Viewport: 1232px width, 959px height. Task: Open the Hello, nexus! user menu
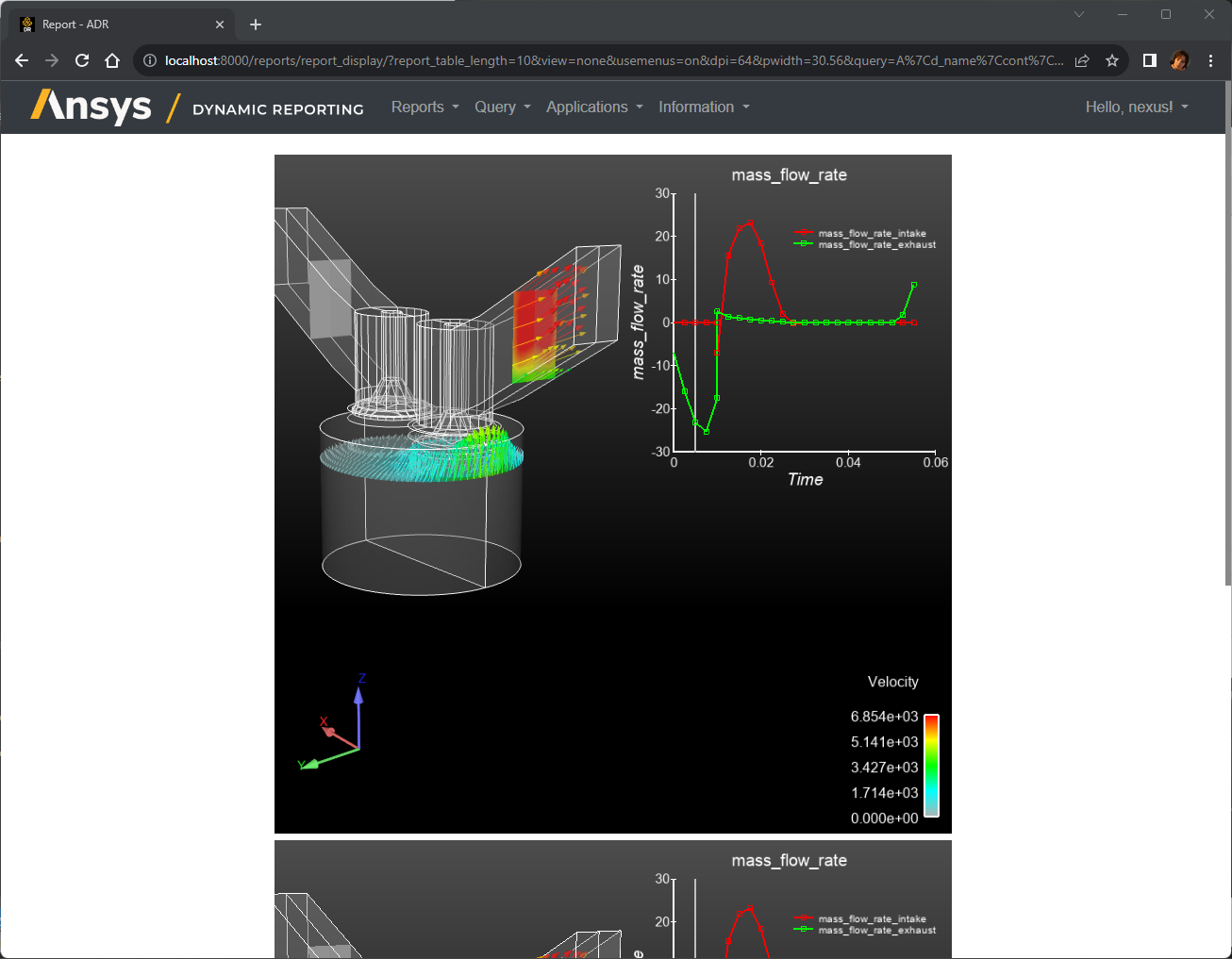tap(1137, 107)
